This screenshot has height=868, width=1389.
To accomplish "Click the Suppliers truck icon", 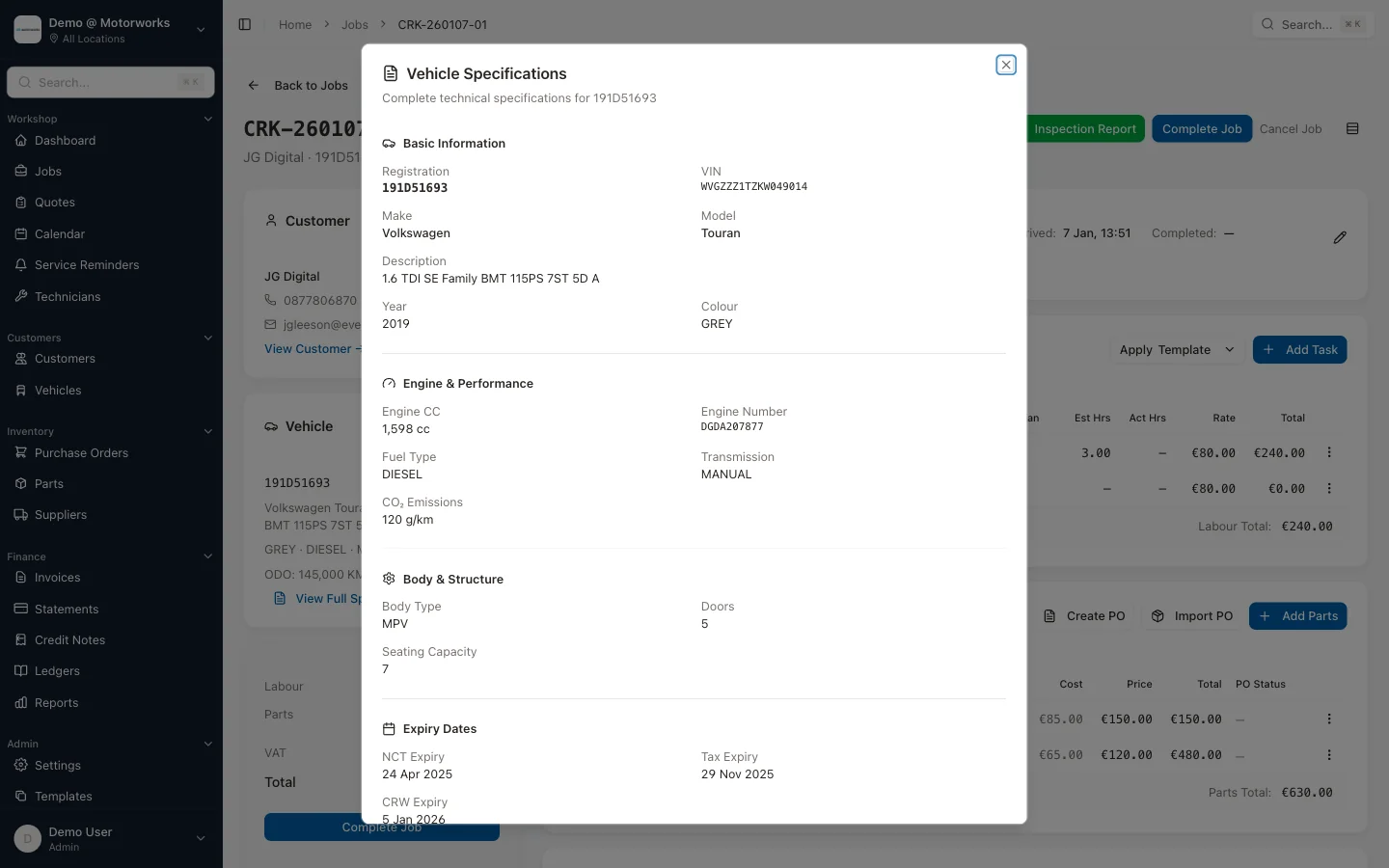I will pos(21,515).
